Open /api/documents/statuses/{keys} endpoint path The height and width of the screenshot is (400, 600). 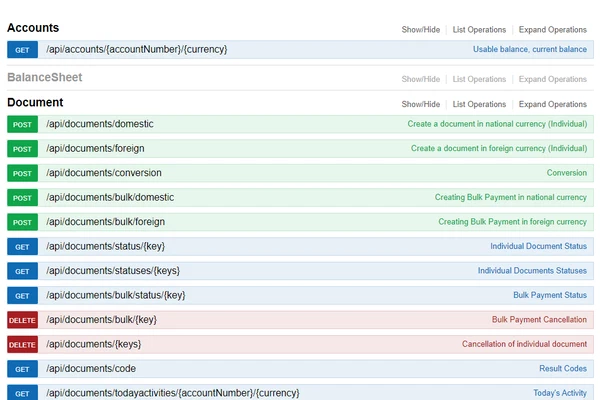pyautogui.click(x=113, y=271)
